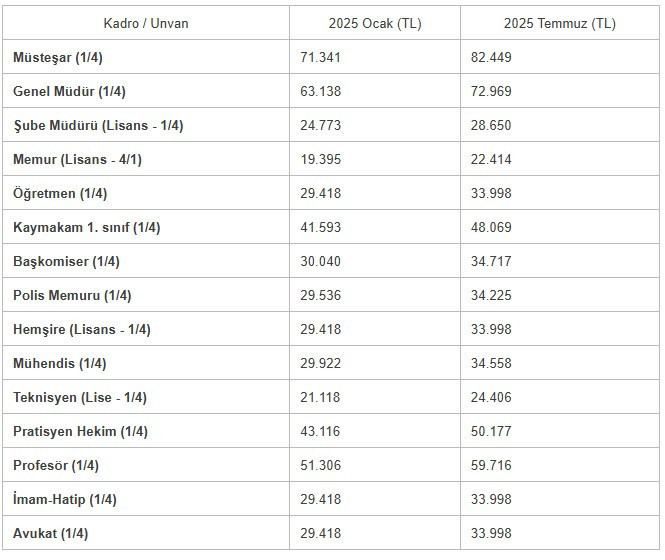Click the Profesör (1/4) row title

tap(56, 465)
